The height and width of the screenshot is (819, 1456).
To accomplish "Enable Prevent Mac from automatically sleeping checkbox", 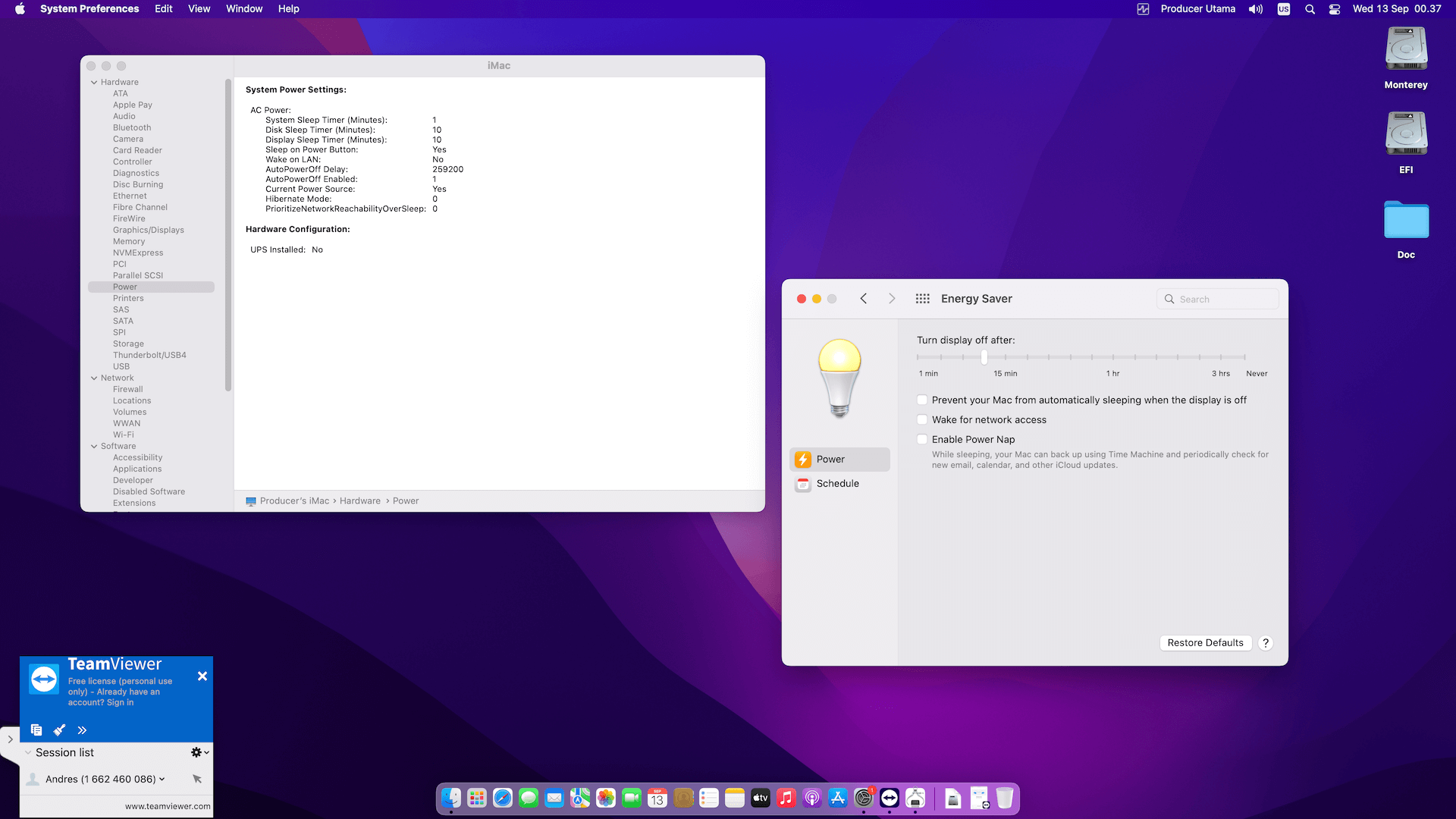I will tap(922, 400).
